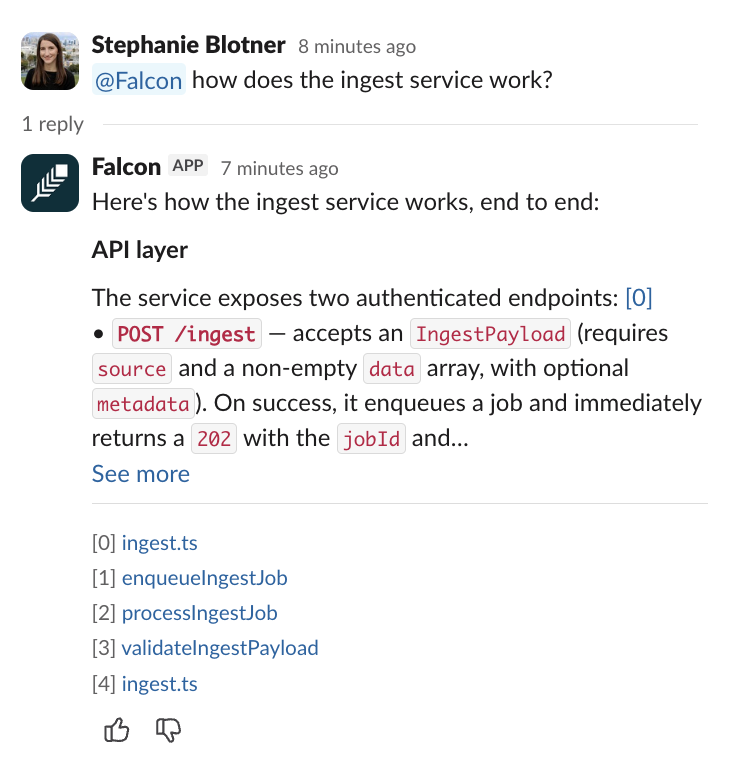
Task: Open the processIngestJob reference link
Action: (x=199, y=613)
